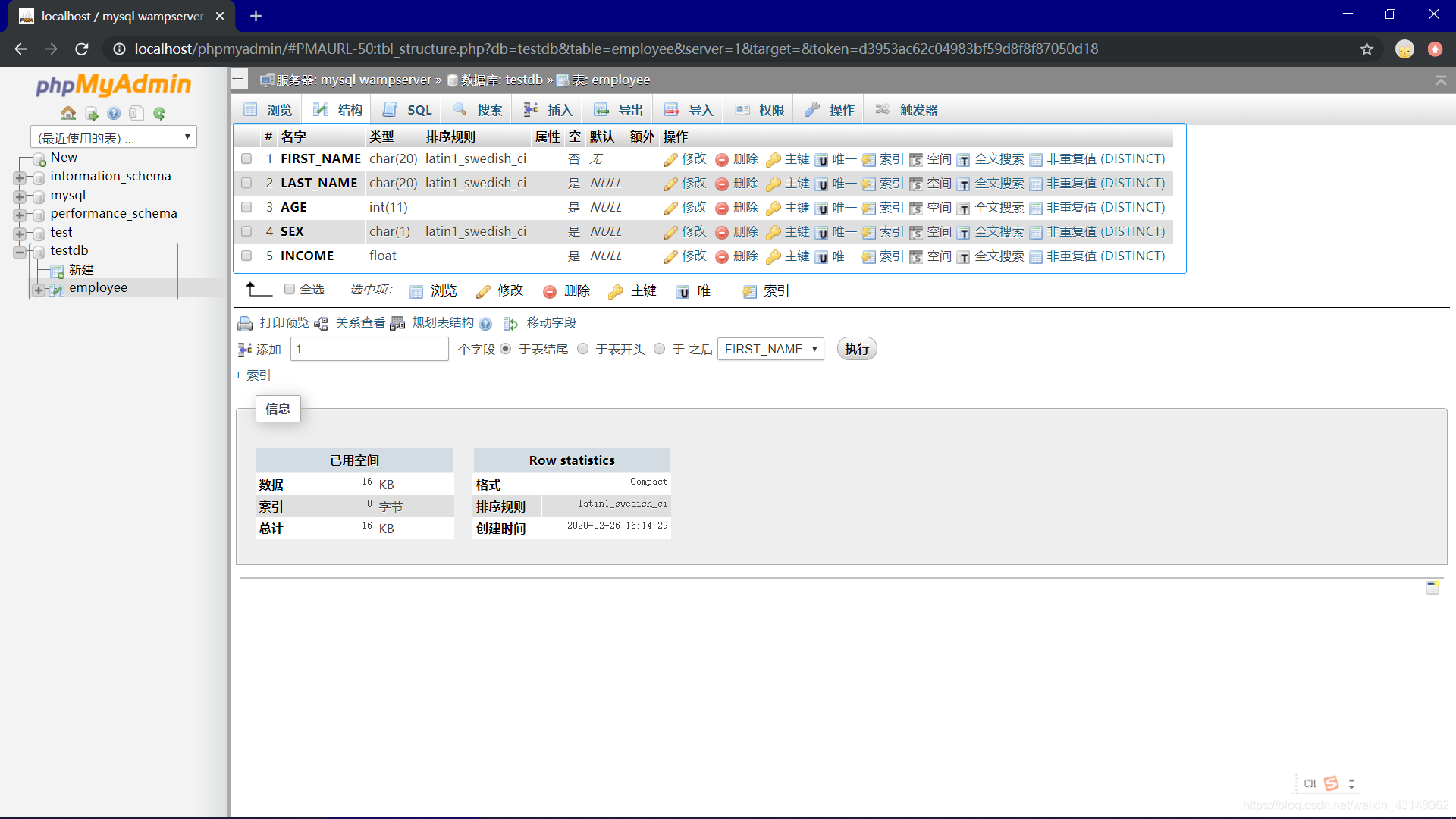1456x819 pixels.
Task: Click the employee table in sidebar
Action: pyautogui.click(x=97, y=287)
